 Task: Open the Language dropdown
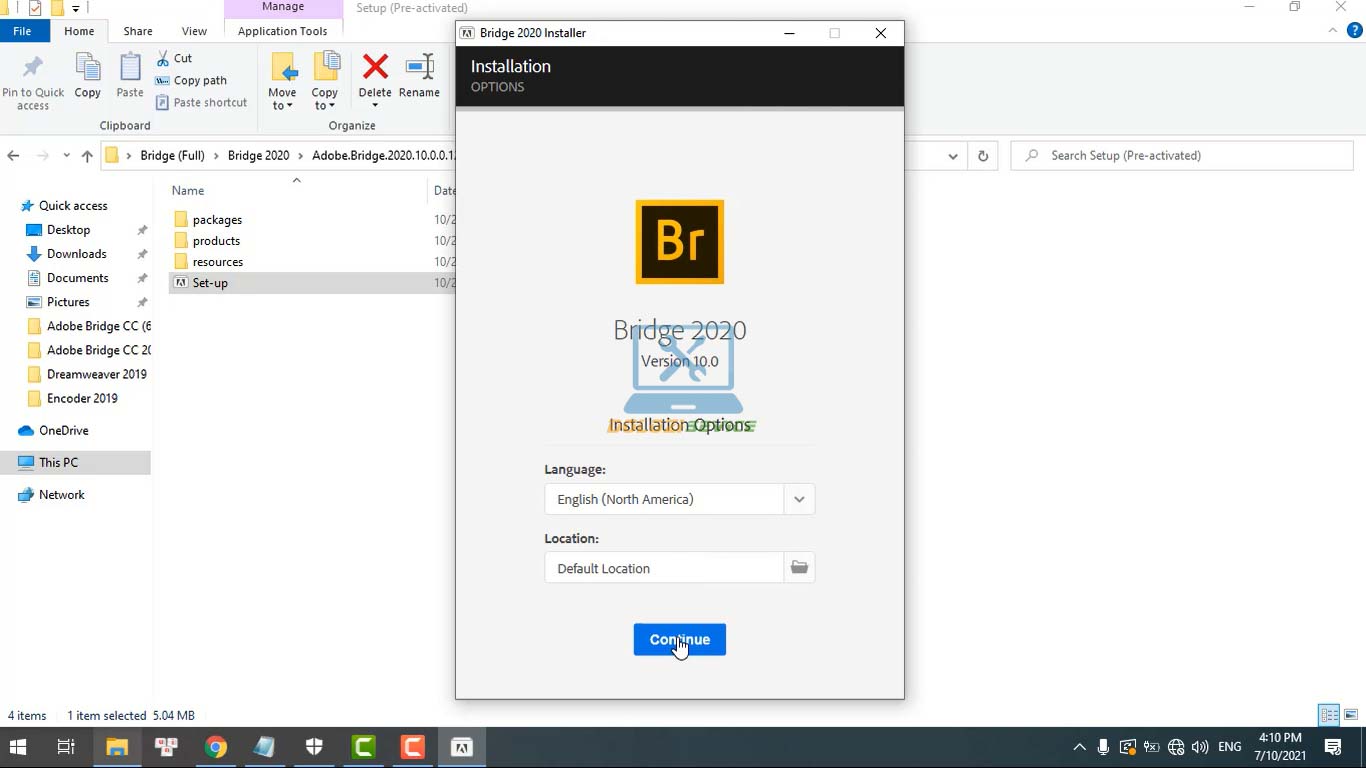coord(799,499)
